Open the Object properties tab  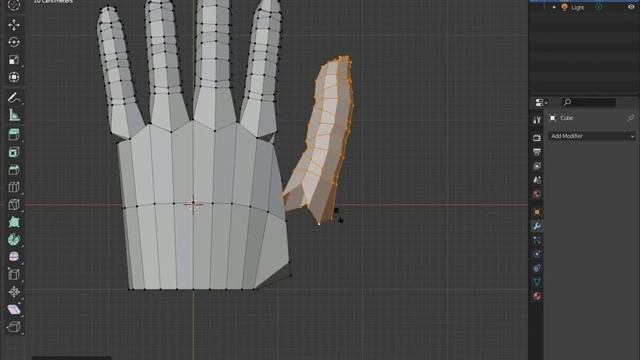[x=537, y=212]
